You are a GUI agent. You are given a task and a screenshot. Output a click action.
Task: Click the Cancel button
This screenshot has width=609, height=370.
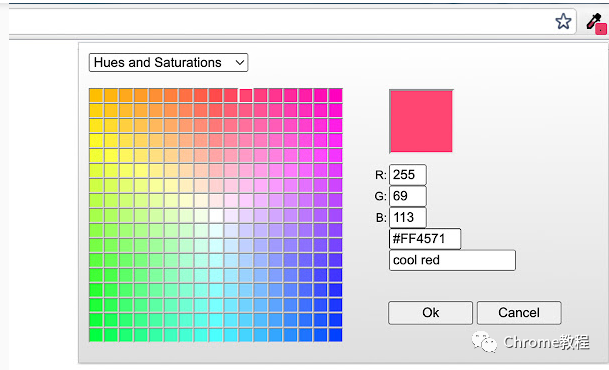click(x=519, y=313)
